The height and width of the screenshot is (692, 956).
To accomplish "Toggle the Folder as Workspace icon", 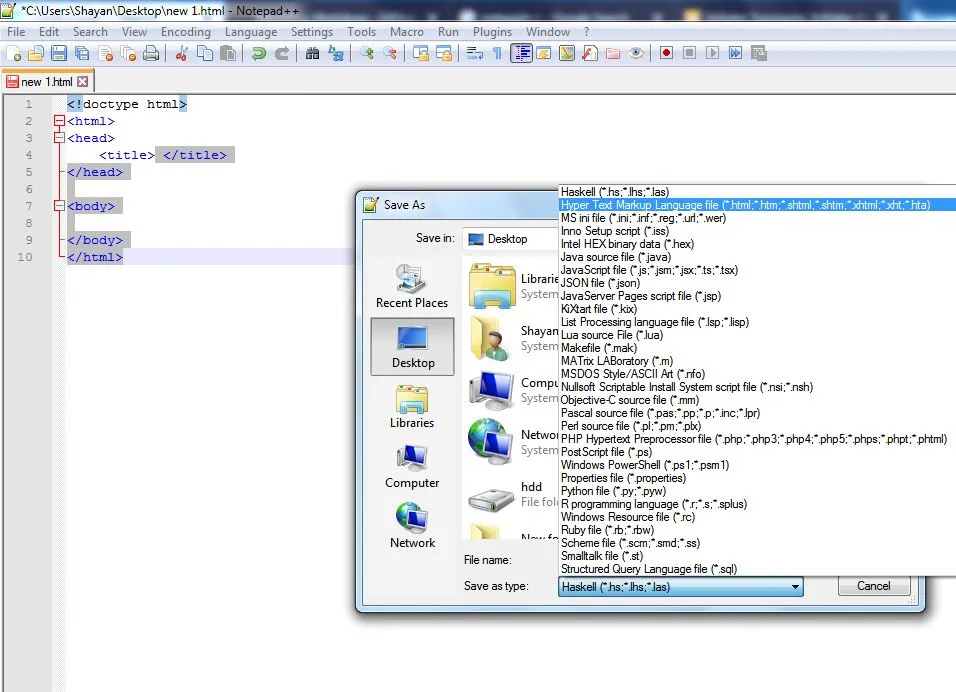I will 613,54.
